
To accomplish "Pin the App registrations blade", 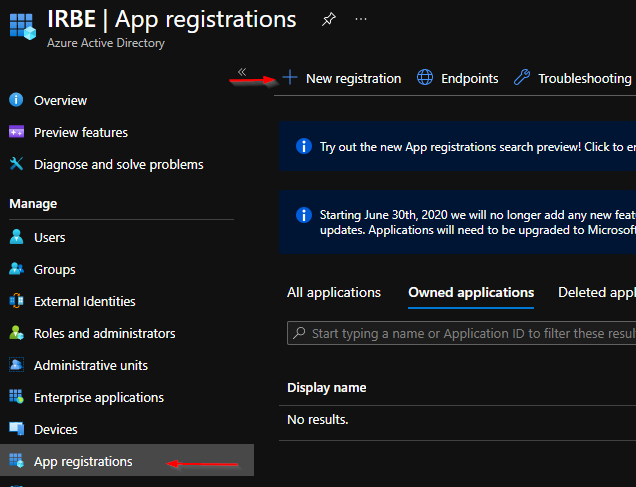I will [x=329, y=19].
